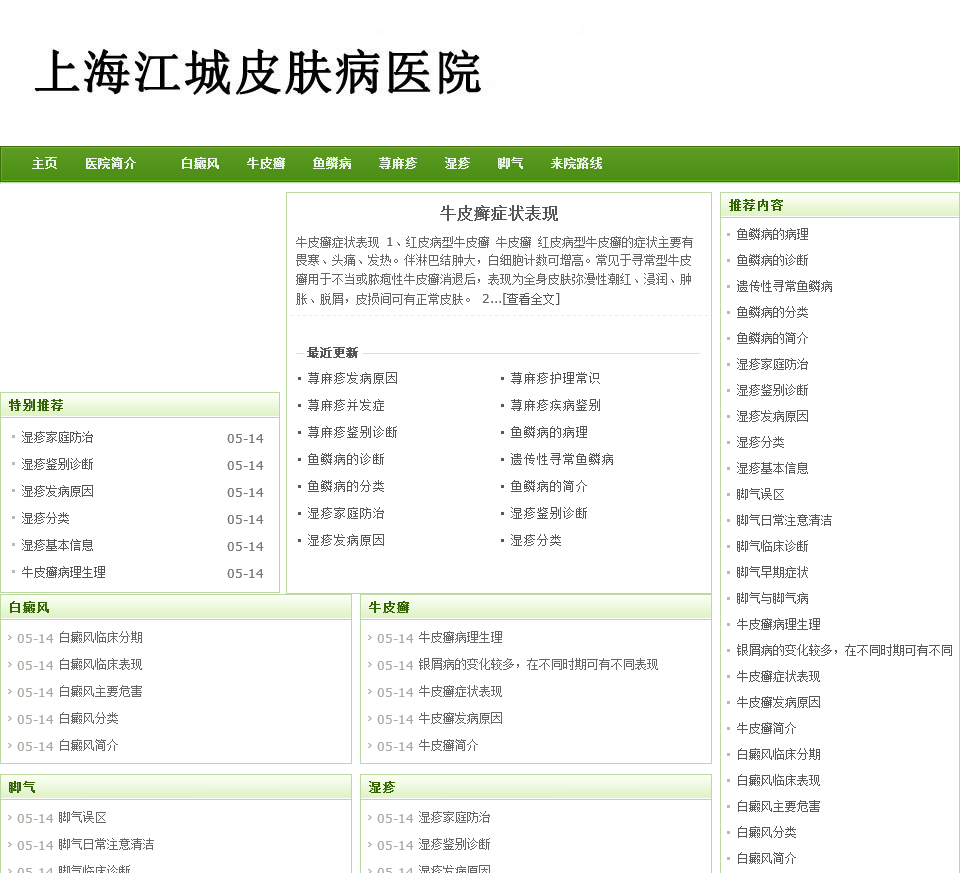The height and width of the screenshot is (873, 960).
Task: Open 鱼鳞病的分类 in 最近更新 list
Action: (x=346, y=486)
